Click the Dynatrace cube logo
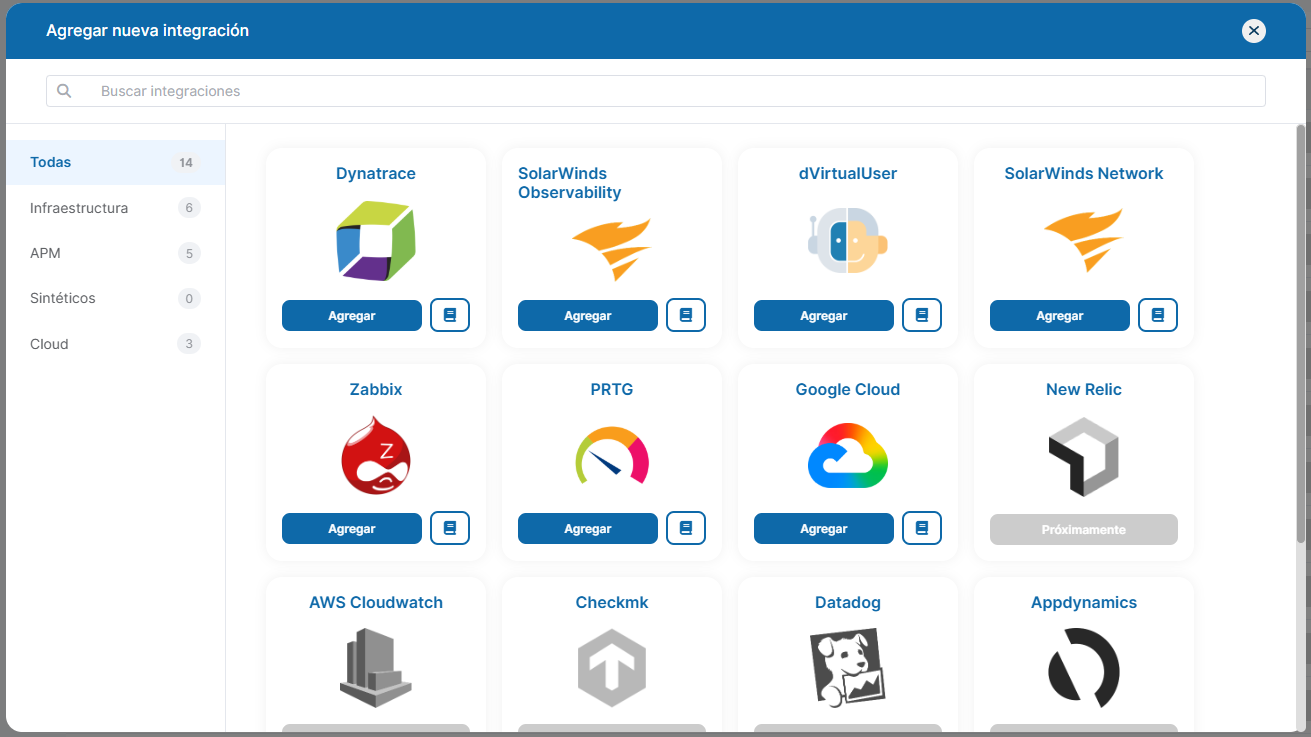This screenshot has width=1311, height=737. tap(376, 241)
